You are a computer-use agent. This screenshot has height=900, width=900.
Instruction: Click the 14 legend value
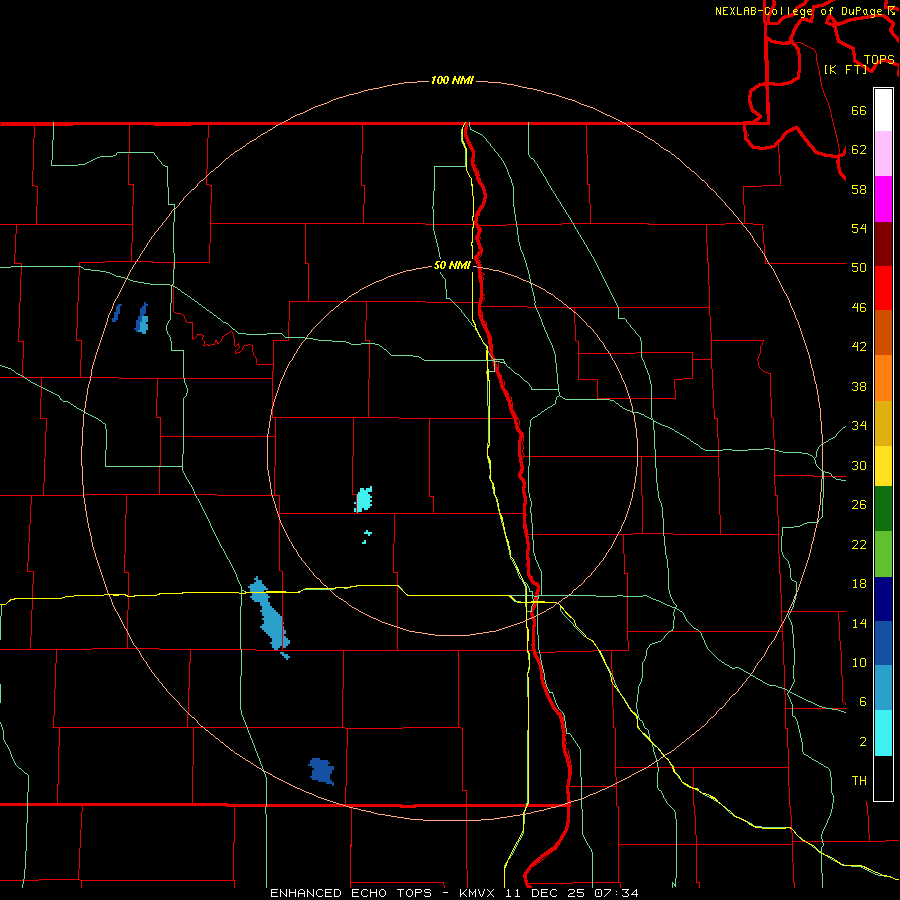tap(859, 623)
